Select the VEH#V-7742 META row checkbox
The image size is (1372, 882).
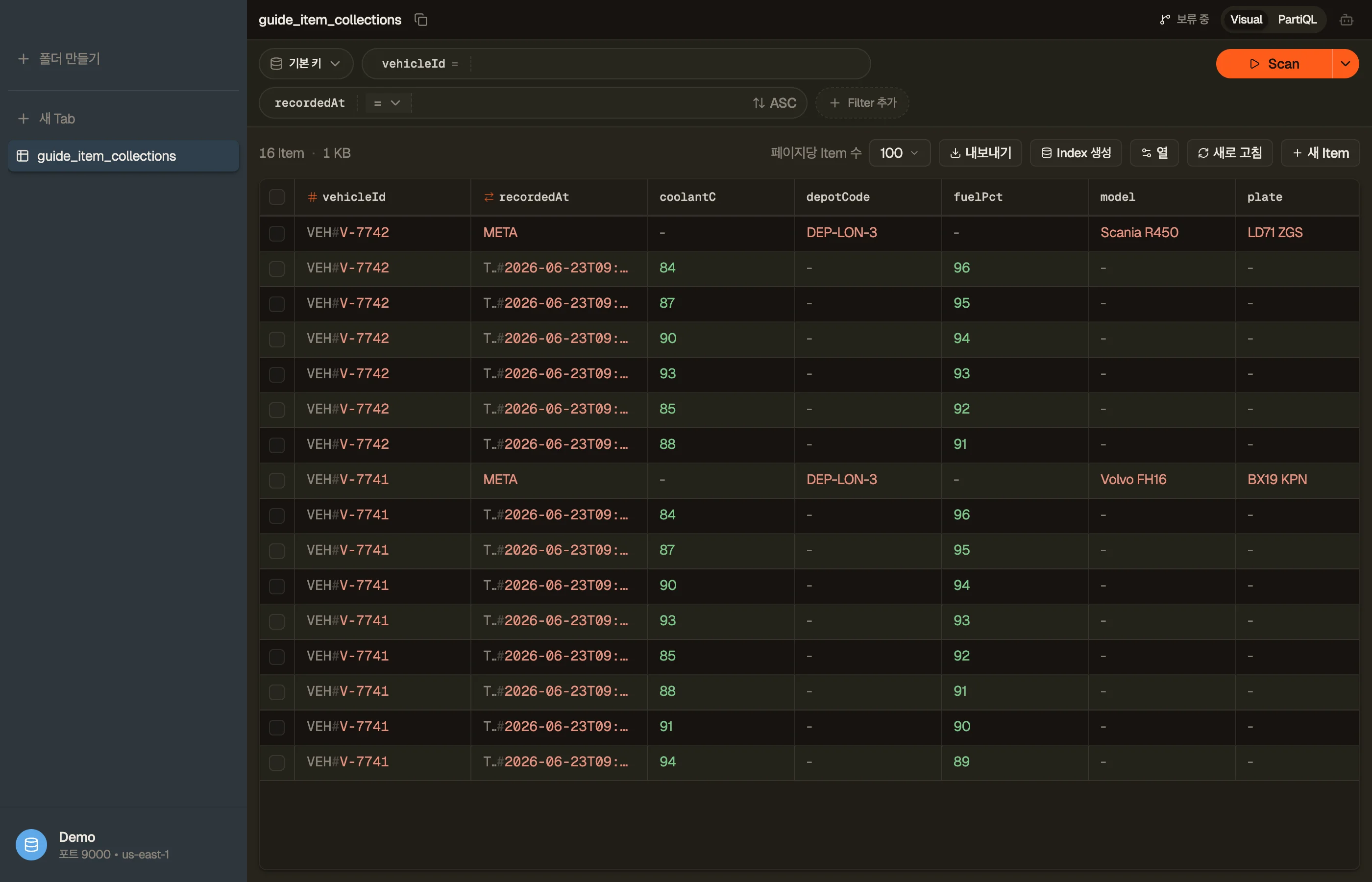pyautogui.click(x=276, y=233)
